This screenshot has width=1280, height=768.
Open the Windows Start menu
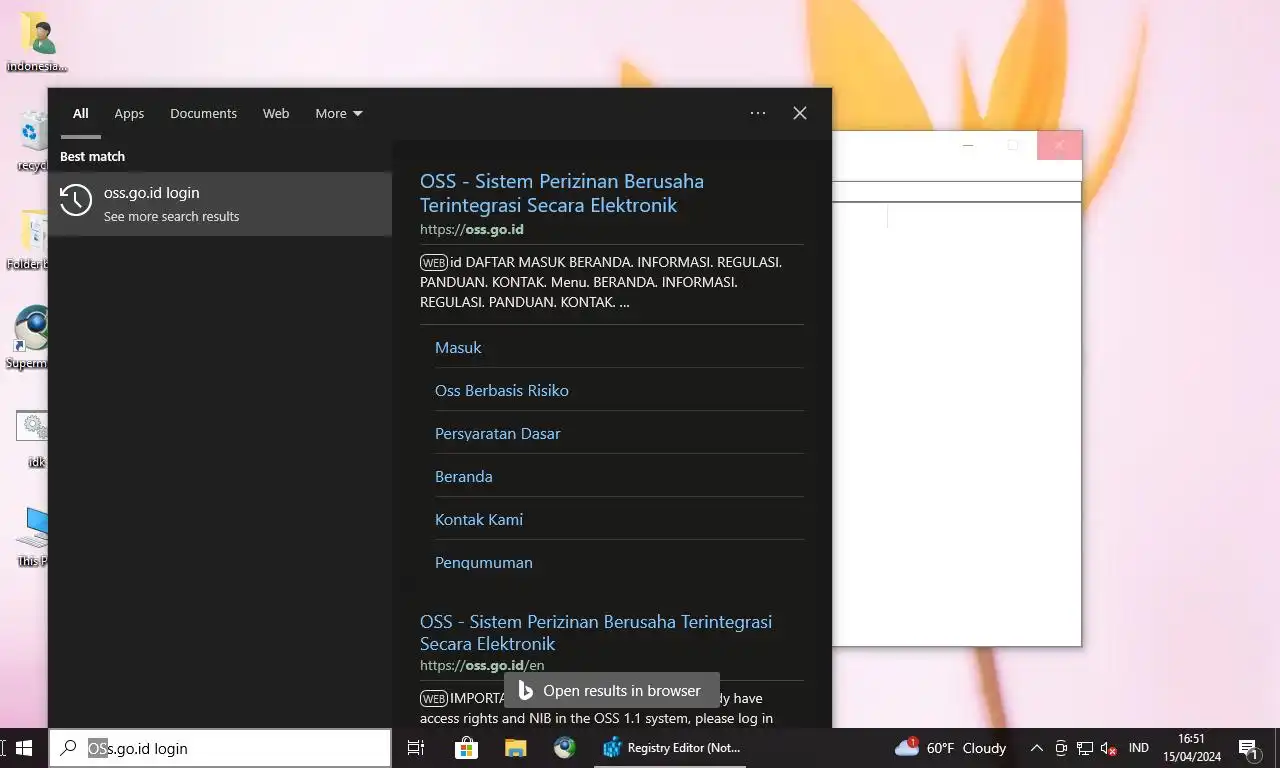(24, 748)
